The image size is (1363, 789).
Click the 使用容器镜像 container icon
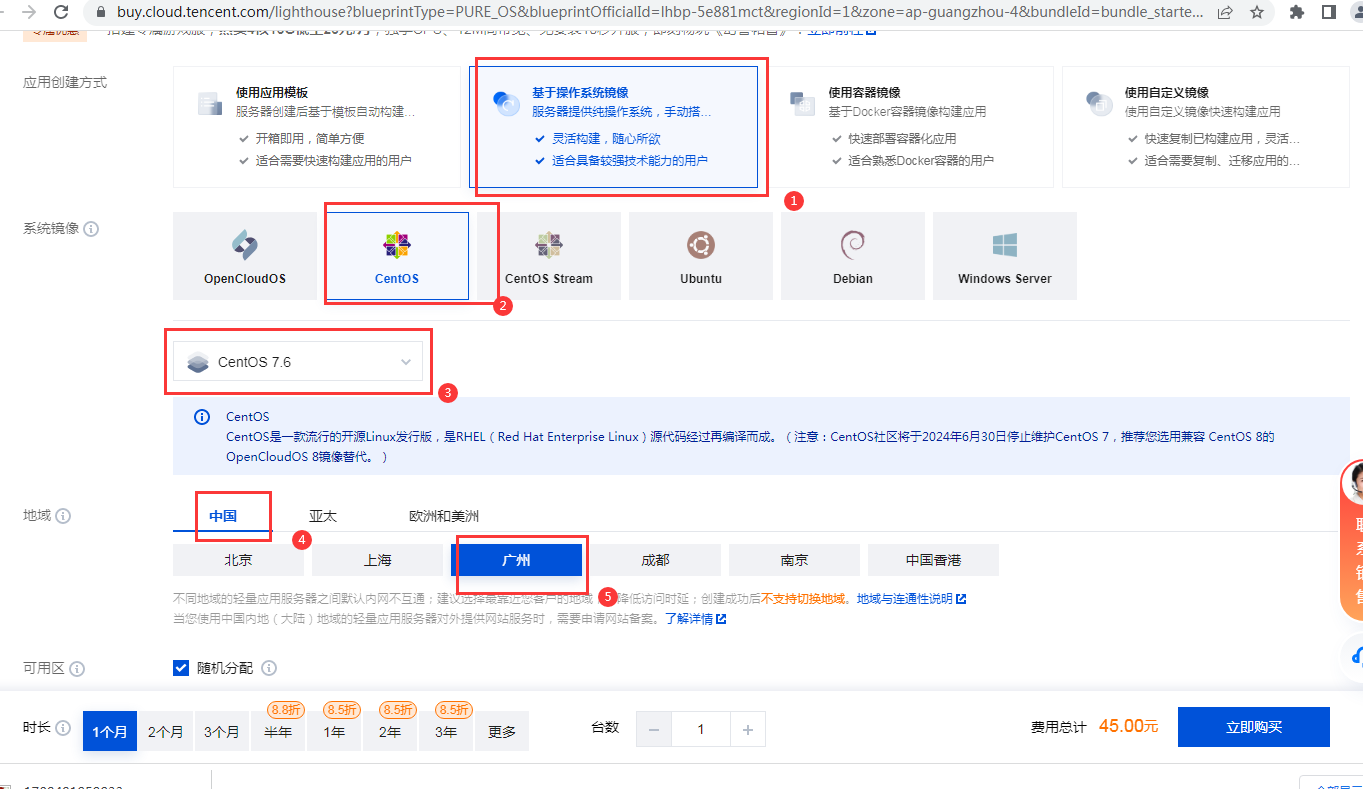802,102
